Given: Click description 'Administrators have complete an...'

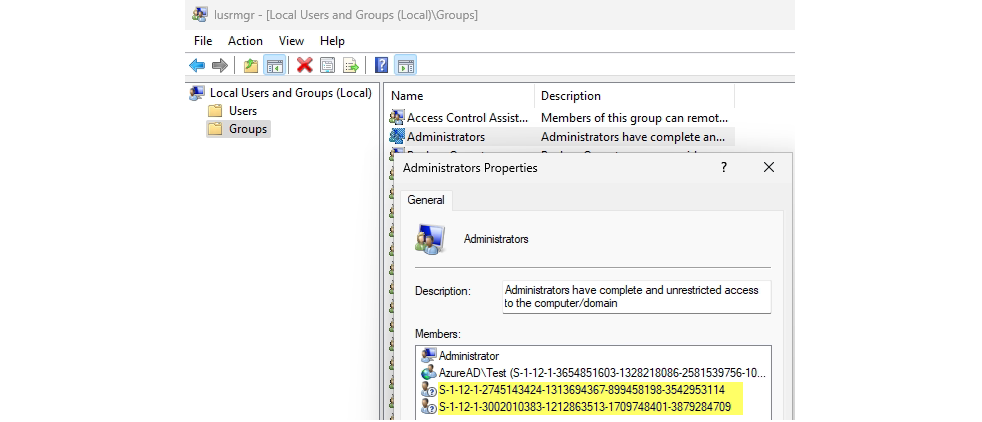Looking at the screenshot, I should (x=633, y=136).
